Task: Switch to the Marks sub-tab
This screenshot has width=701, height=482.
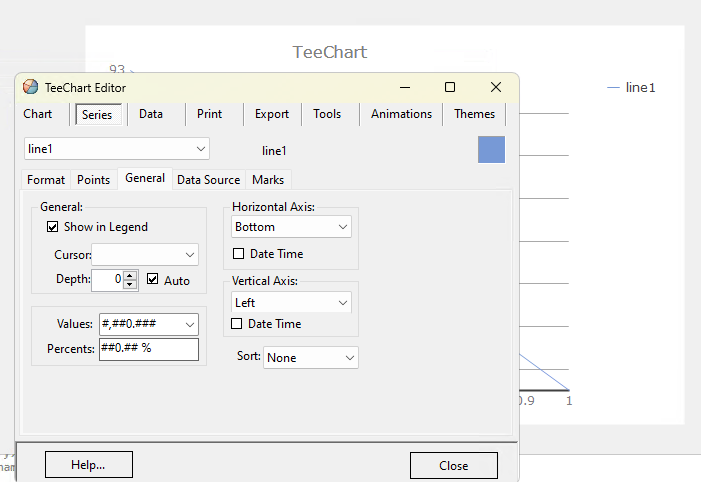Action: pyautogui.click(x=268, y=180)
